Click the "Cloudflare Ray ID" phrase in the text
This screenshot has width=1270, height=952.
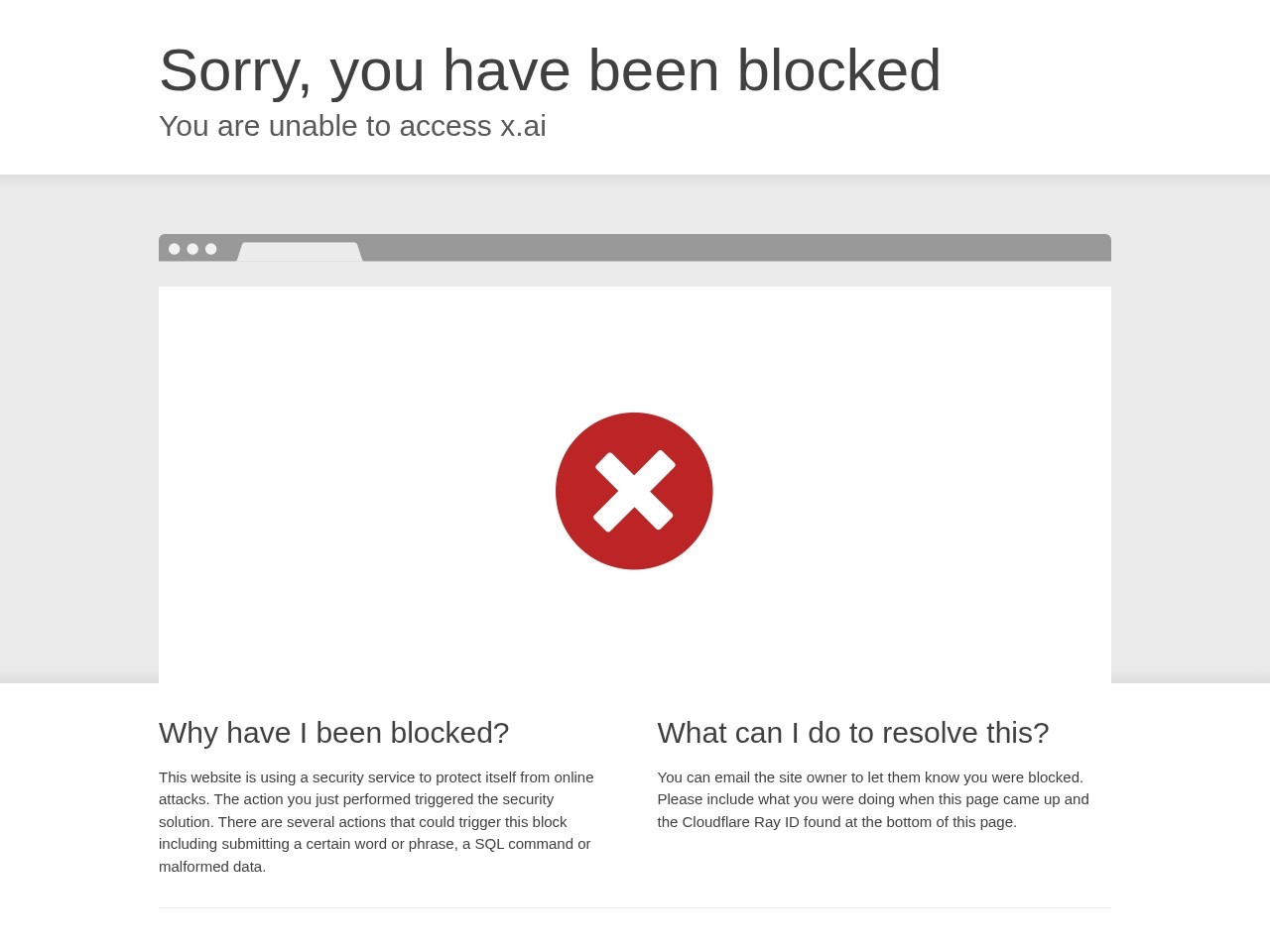point(741,822)
